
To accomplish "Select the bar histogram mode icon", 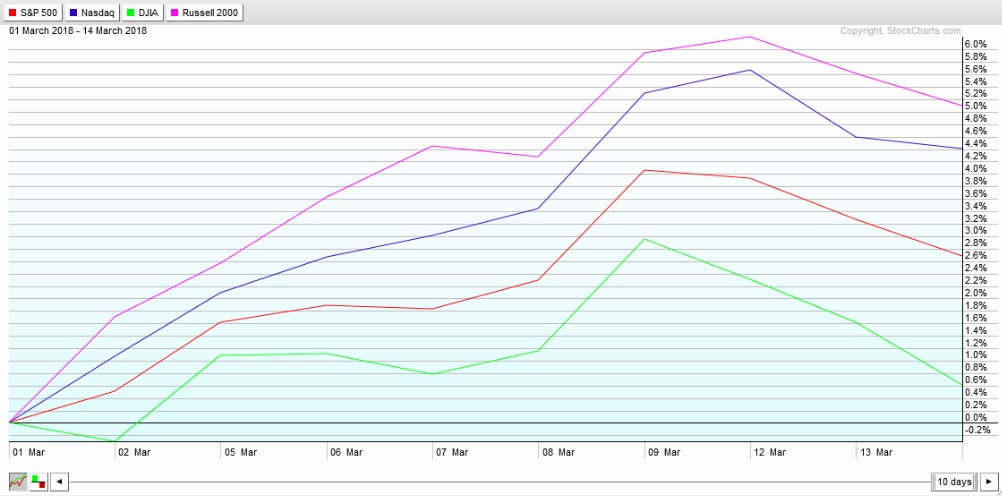I will pos(38,481).
